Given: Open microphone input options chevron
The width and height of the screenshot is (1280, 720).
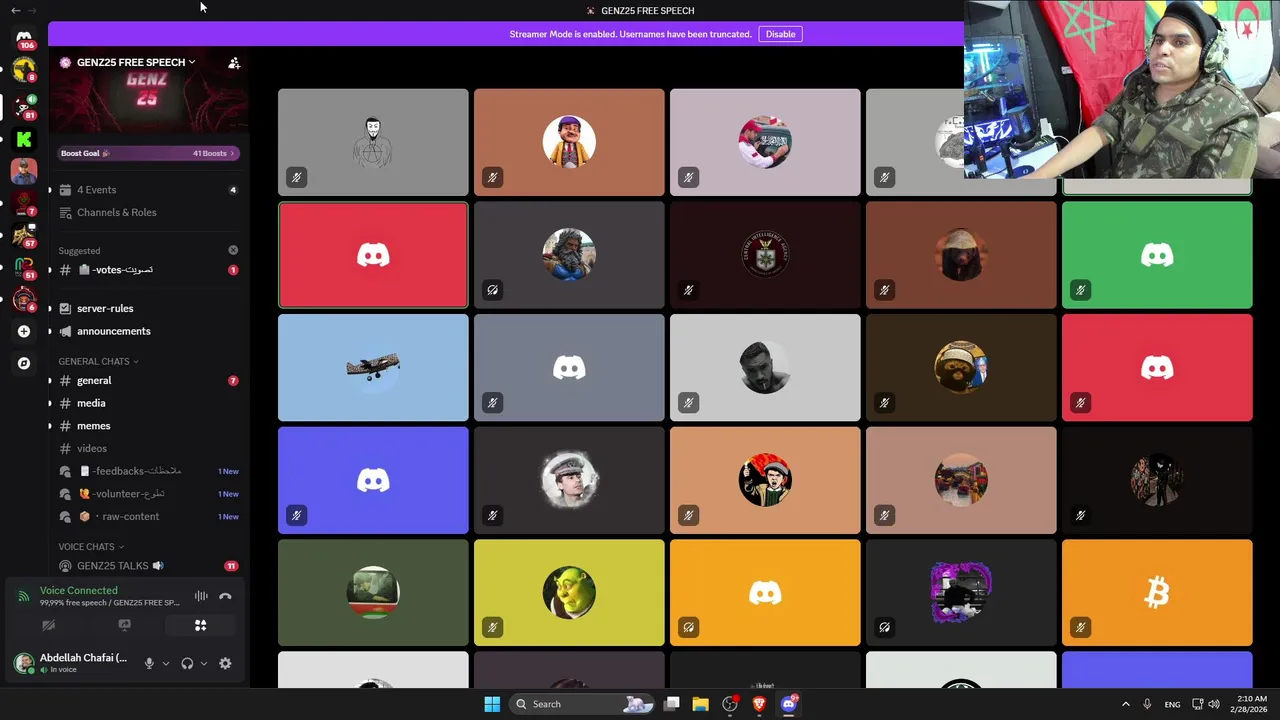Looking at the screenshot, I should pos(166,663).
